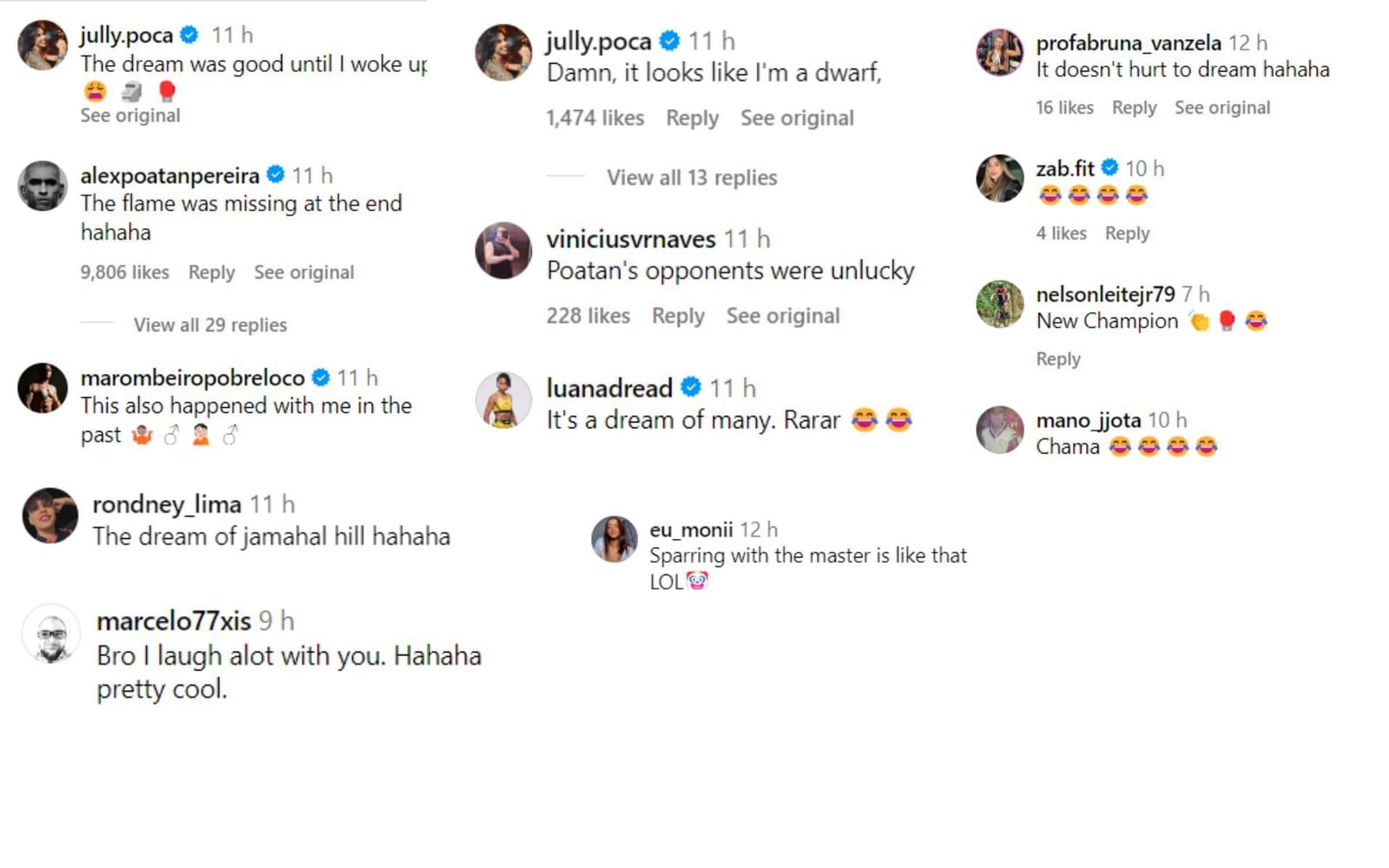The image size is (1389, 868).
Task: Click jully.poca's verified badge
Action: pyautogui.click(x=188, y=36)
